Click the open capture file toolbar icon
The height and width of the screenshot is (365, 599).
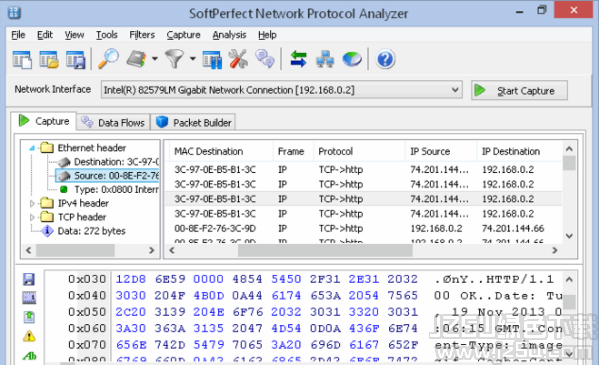point(49,60)
